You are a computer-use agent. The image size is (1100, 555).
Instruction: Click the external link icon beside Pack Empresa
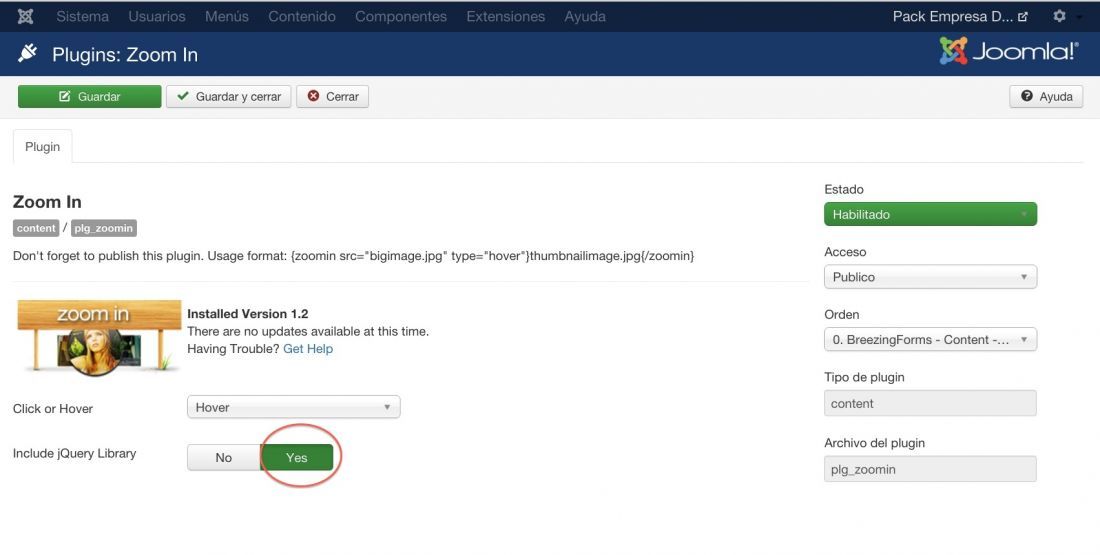(1023, 17)
